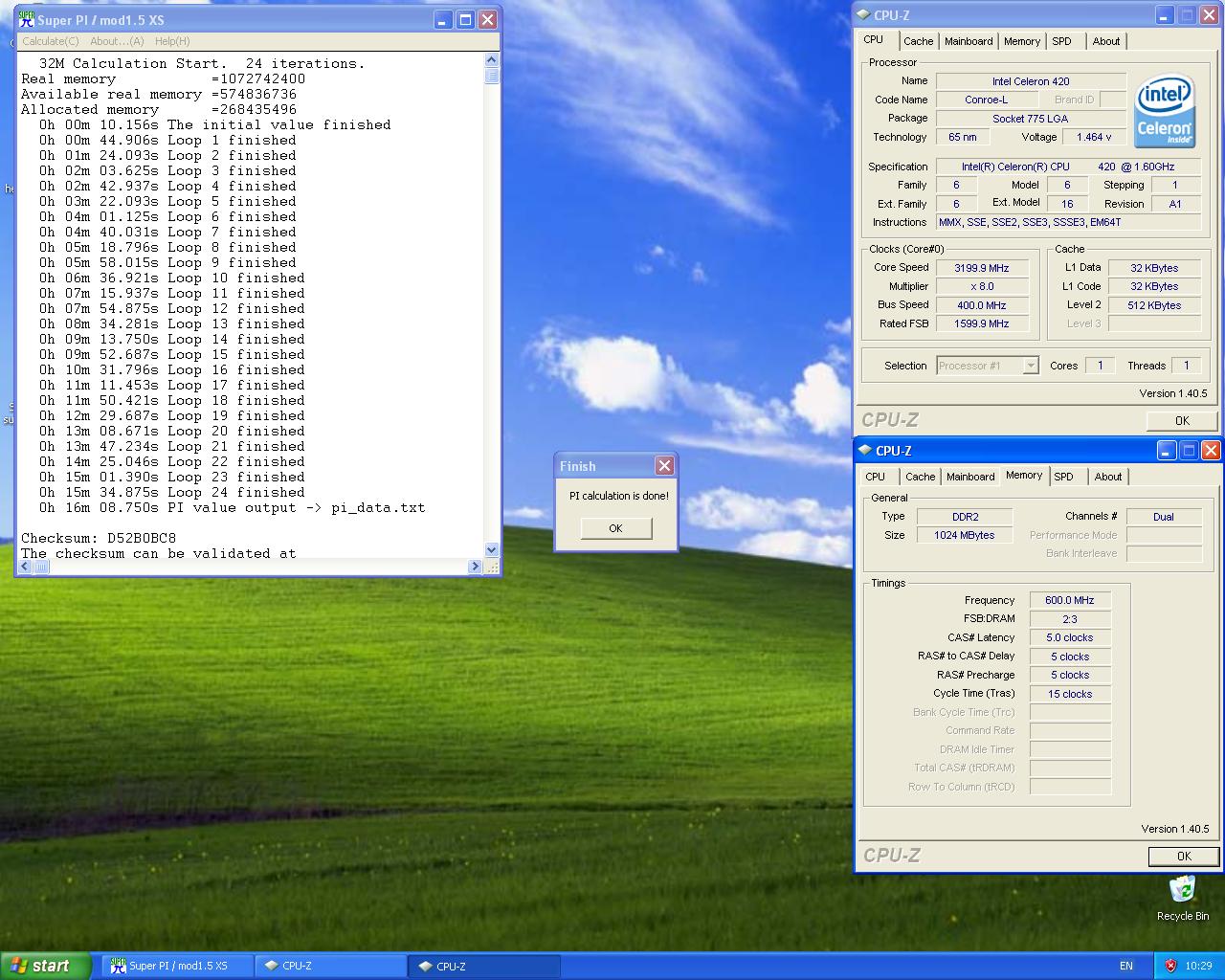Open About tab in top CPU-Z window

click(x=1106, y=41)
